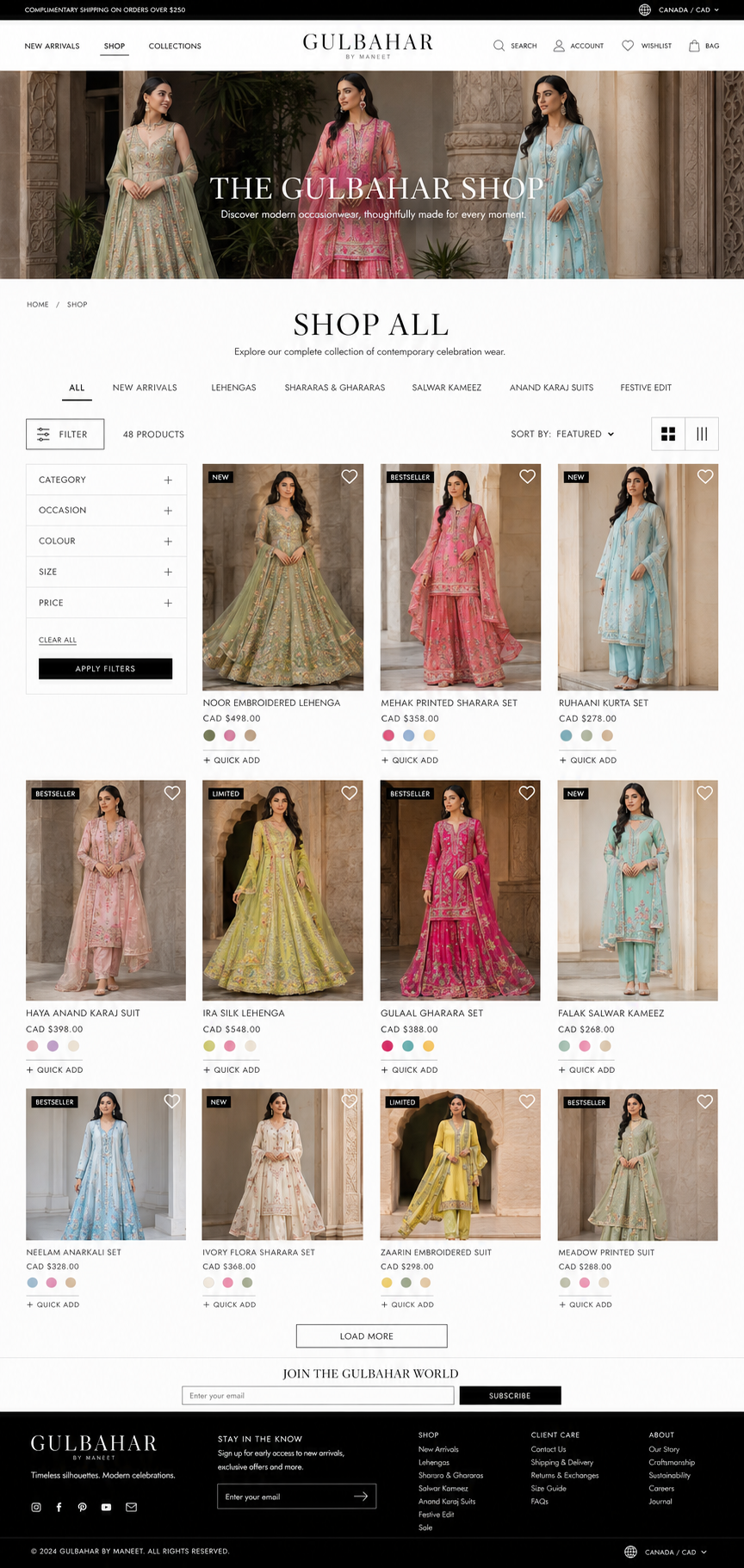Wishlist the Ivory Flora Sharara Set

click(x=350, y=1100)
